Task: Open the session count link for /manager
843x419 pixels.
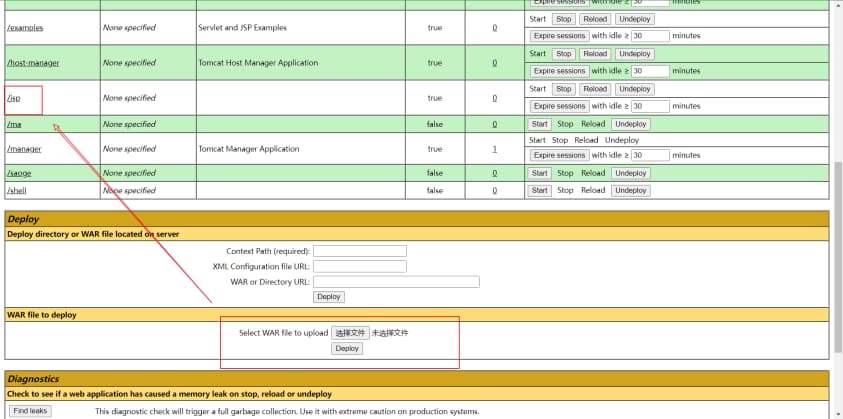Action: (494, 149)
